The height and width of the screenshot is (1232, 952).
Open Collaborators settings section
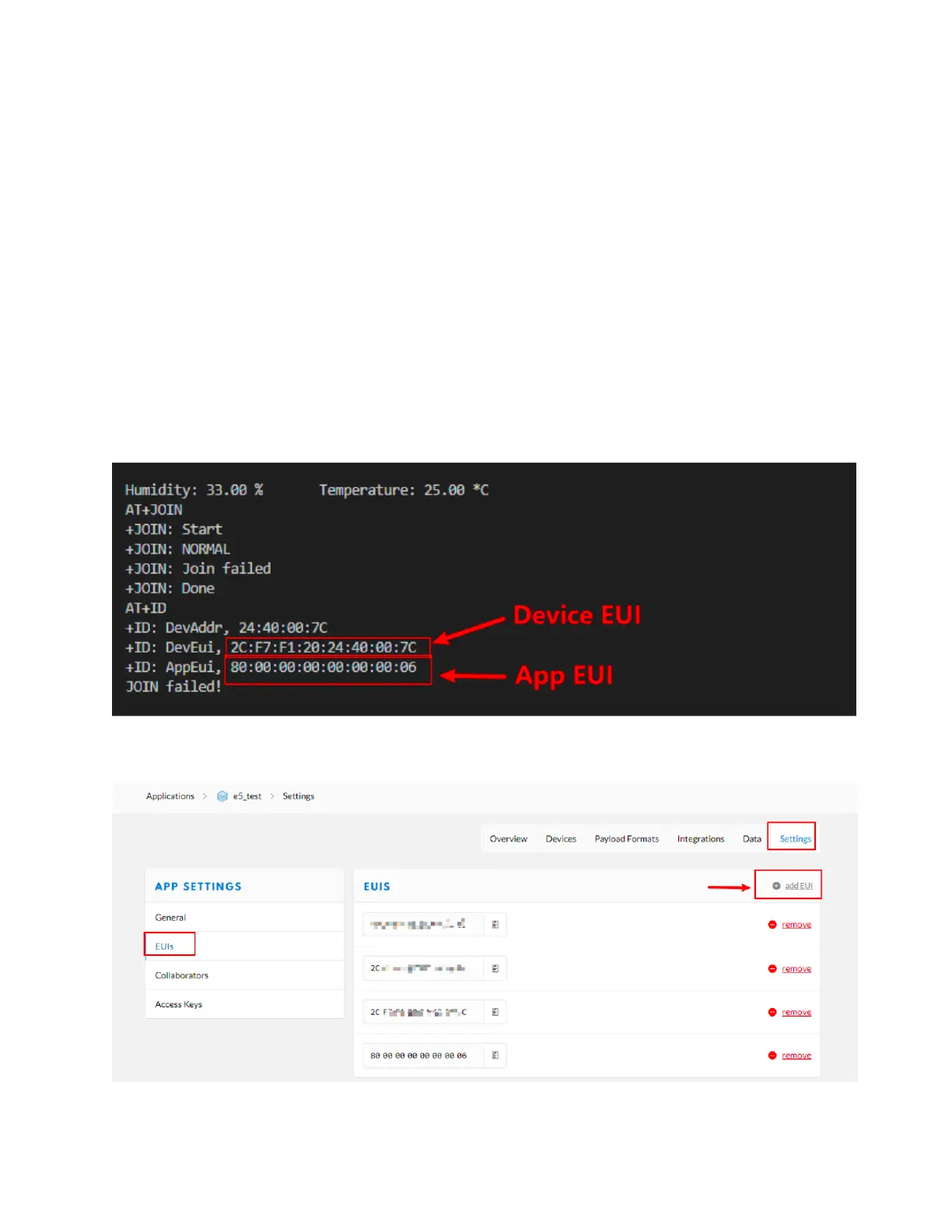(x=244, y=975)
